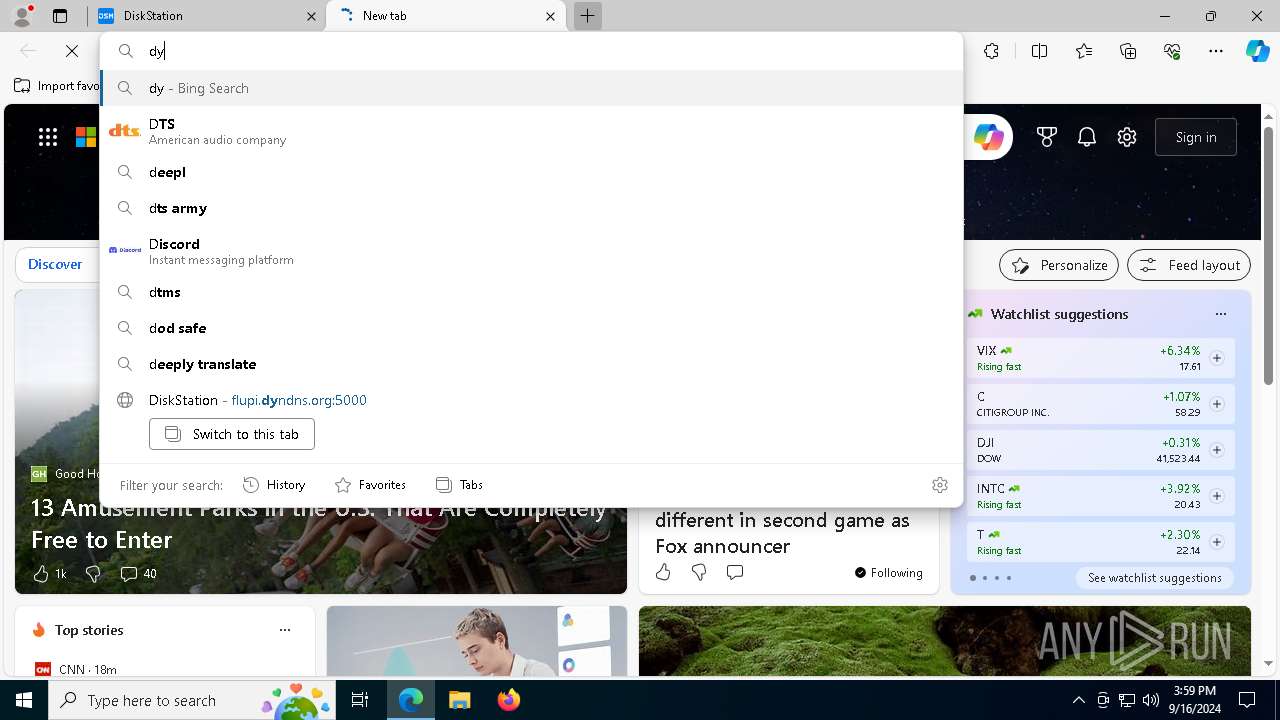Add DJI (DOW) to the watchlist
The image size is (1280, 720).
coord(1217,450)
